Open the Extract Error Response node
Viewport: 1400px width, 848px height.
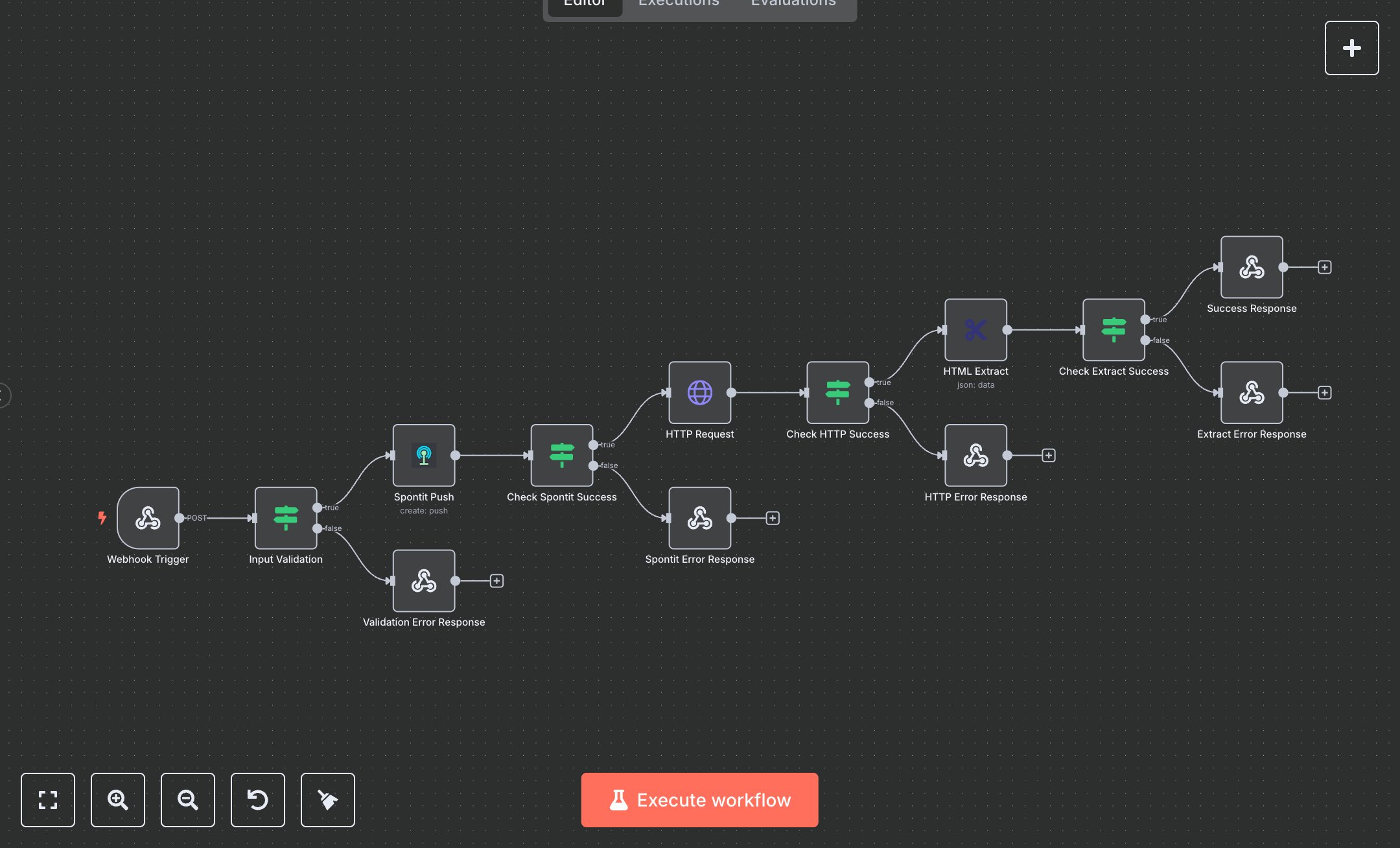pyautogui.click(x=1251, y=392)
